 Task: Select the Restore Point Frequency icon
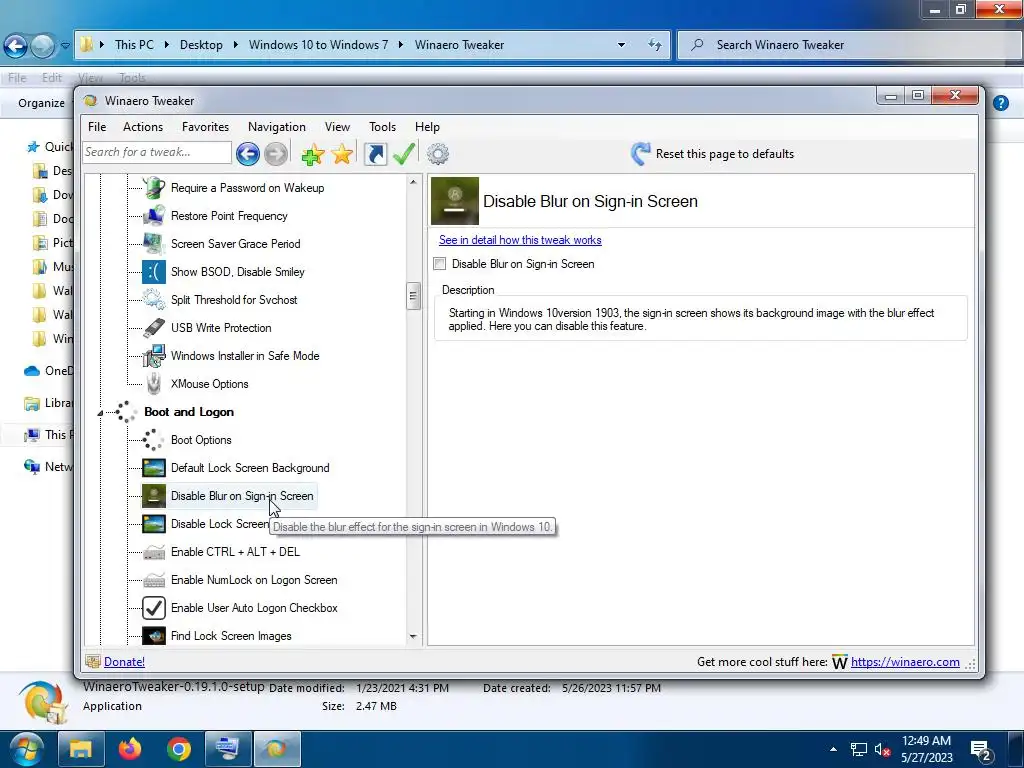coord(154,216)
